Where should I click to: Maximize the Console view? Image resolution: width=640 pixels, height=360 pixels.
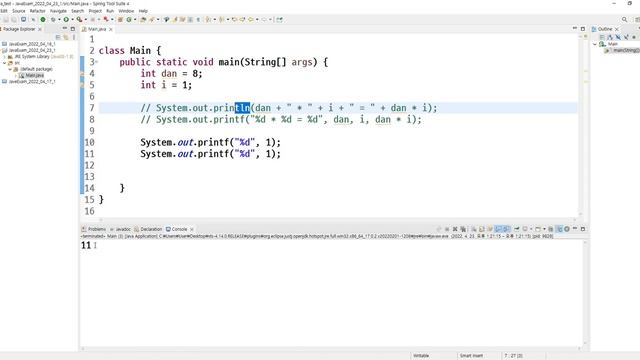pos(583,229)
